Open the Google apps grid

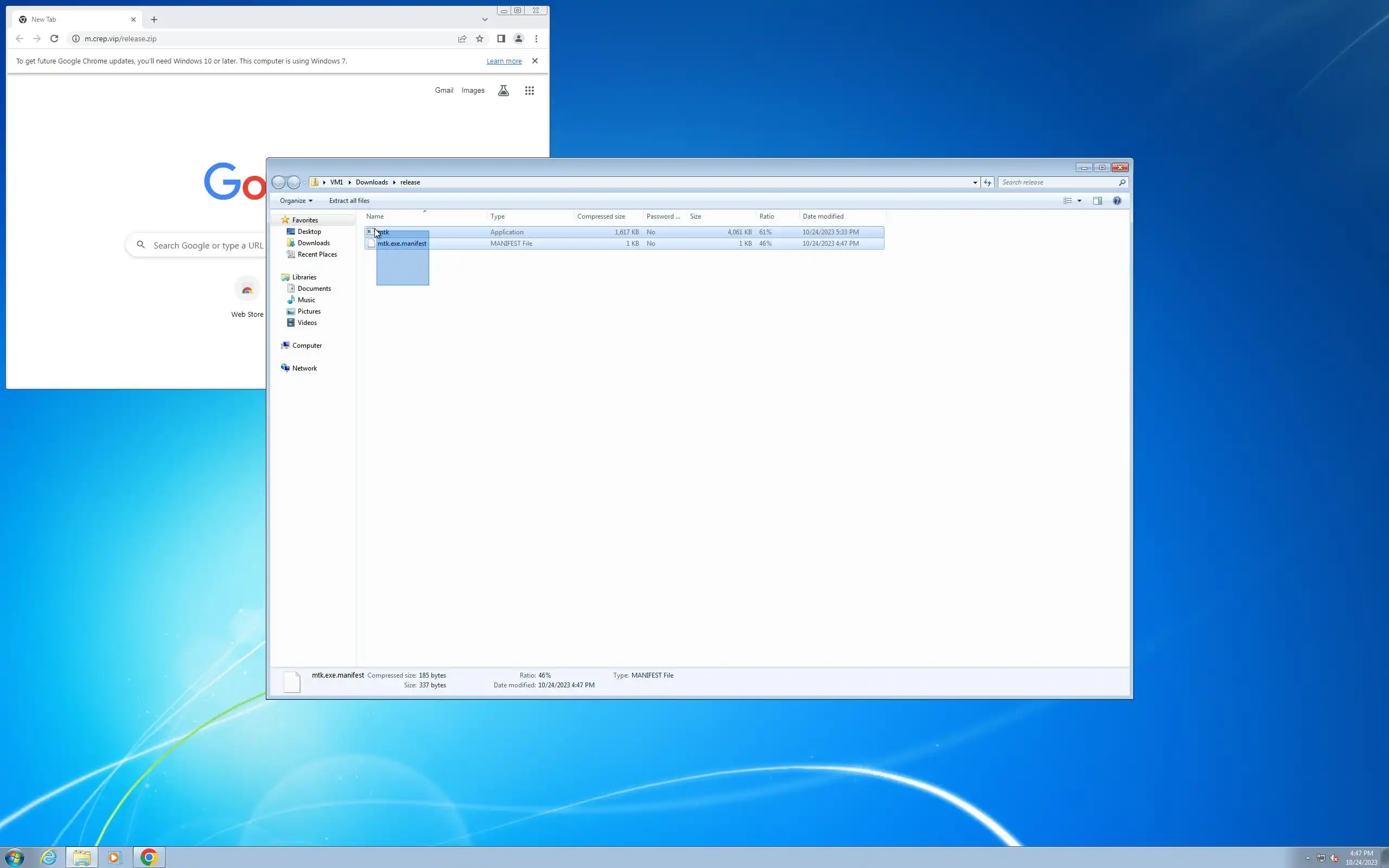point(529,91)
